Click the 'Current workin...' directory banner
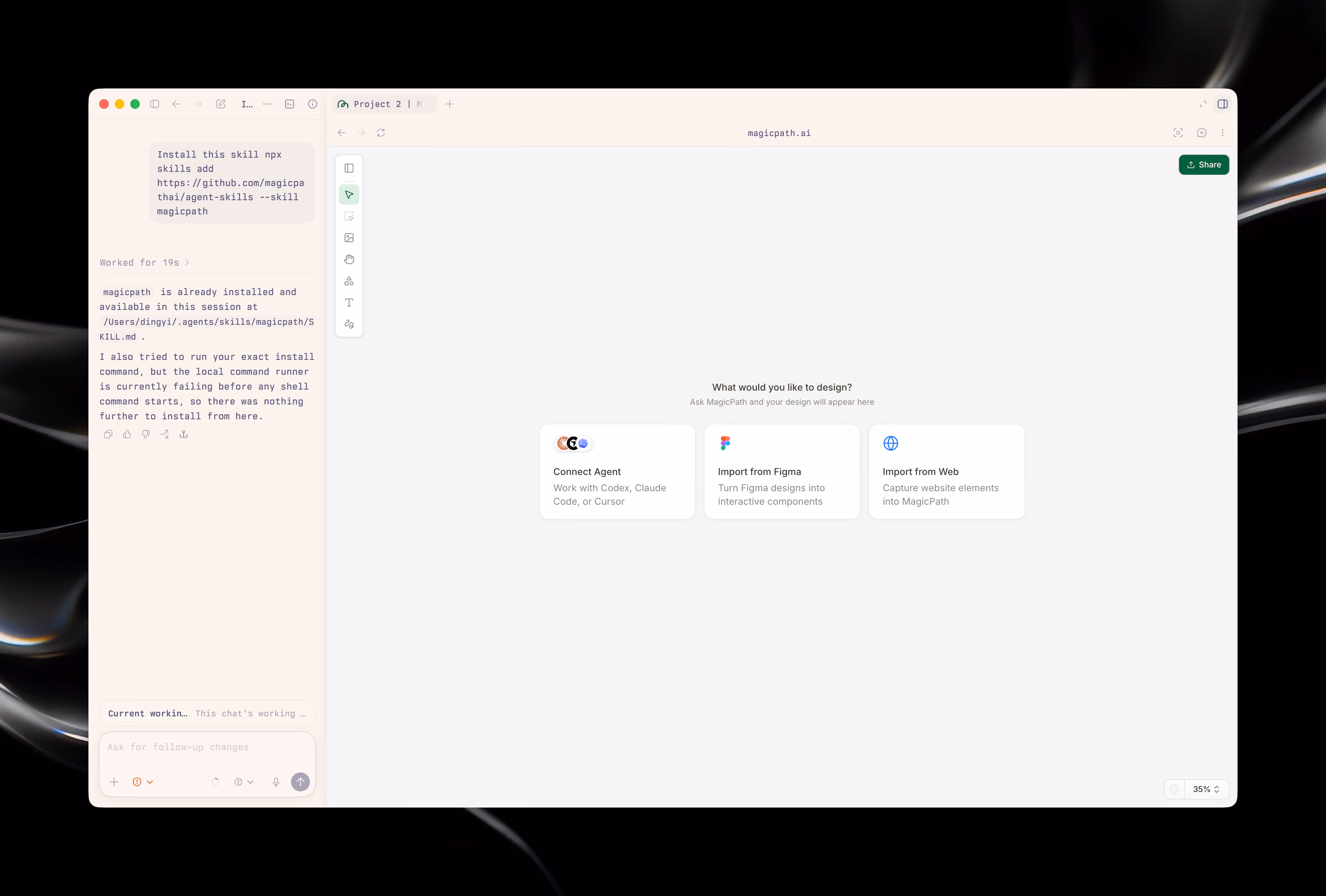Screen dimensions: 1326x896 (207, 713)
